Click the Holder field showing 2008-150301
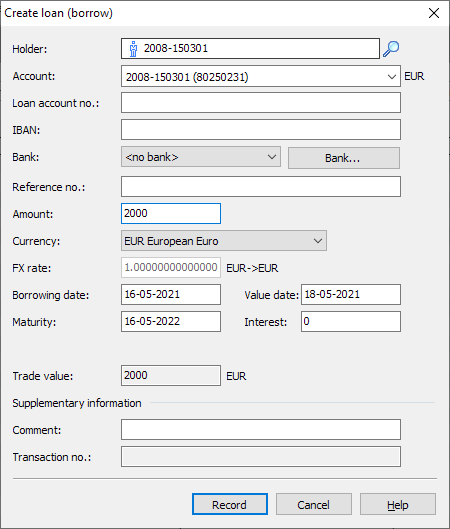 250,49
